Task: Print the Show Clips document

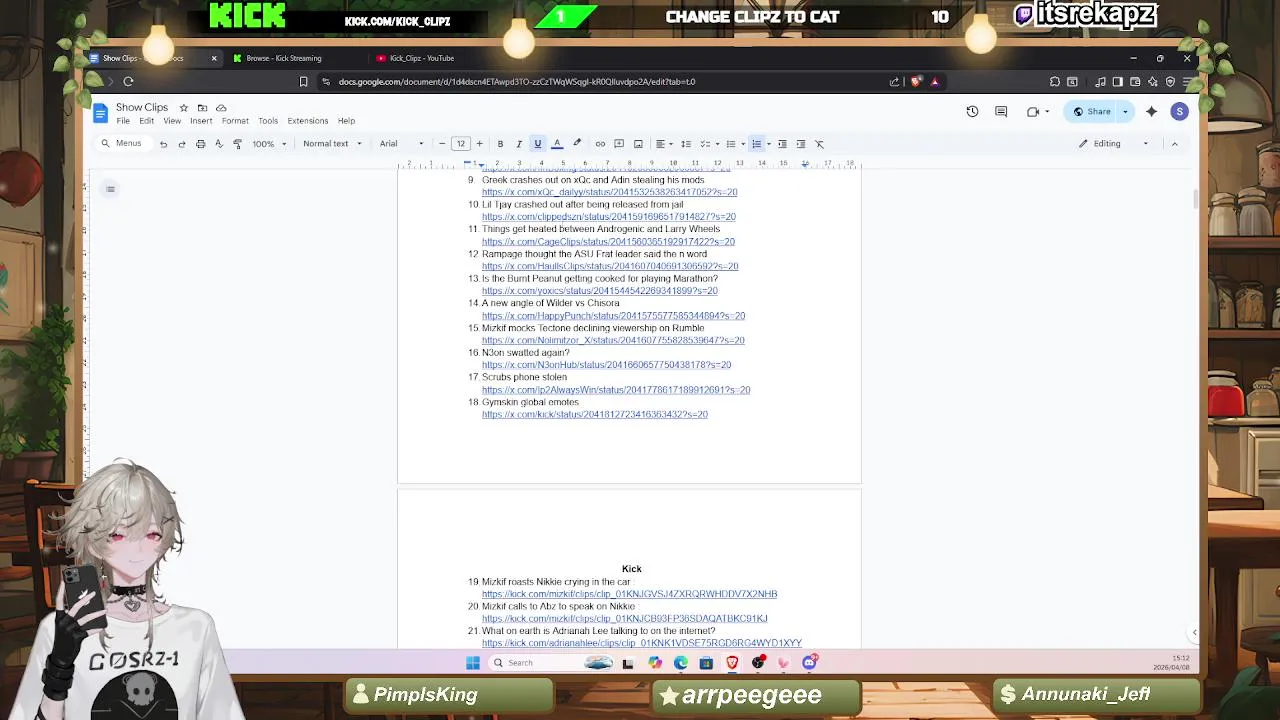Action: pyautogui.click(x=200, y=144)
